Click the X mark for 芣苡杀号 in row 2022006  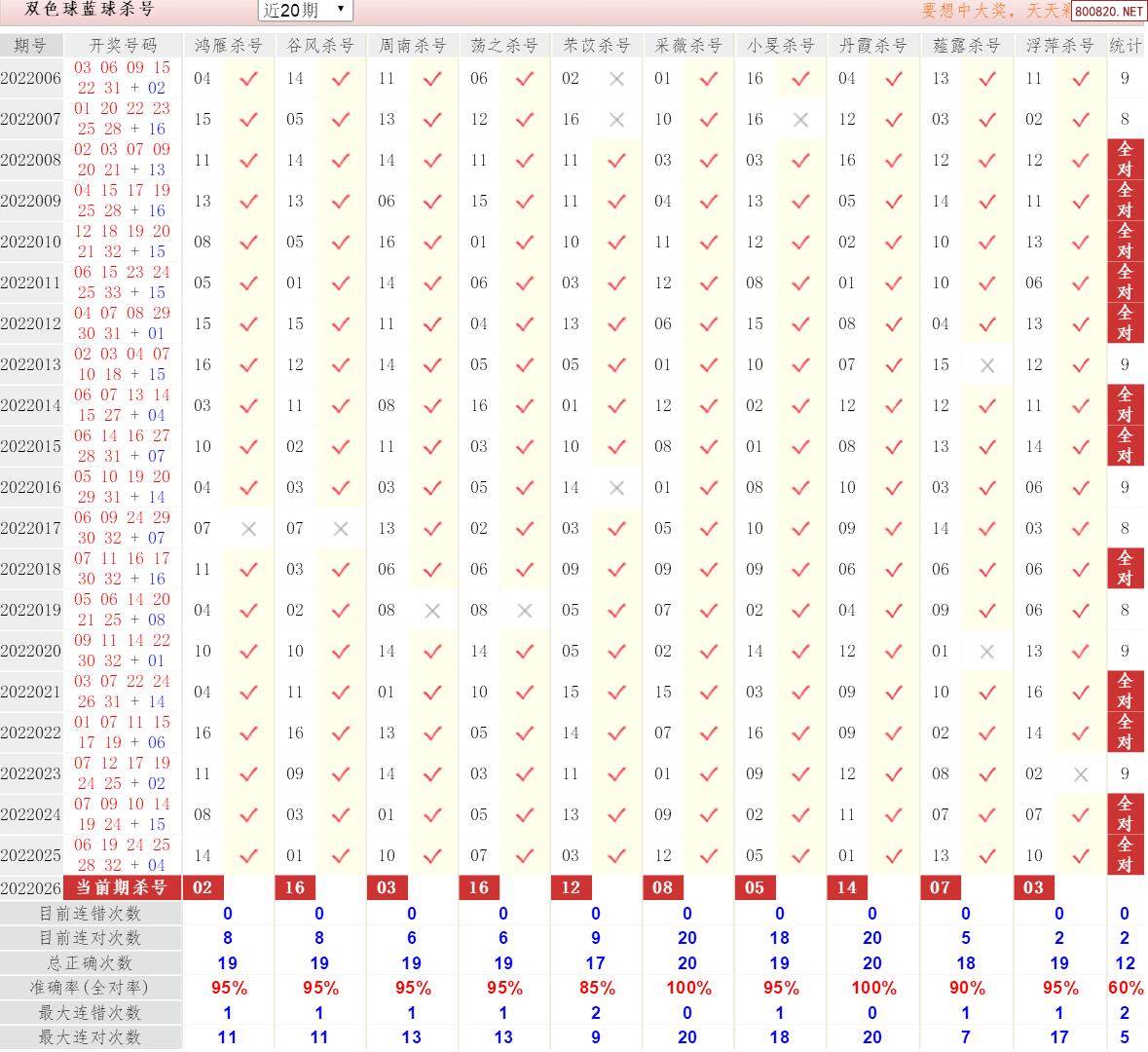(x=617, y=78)
